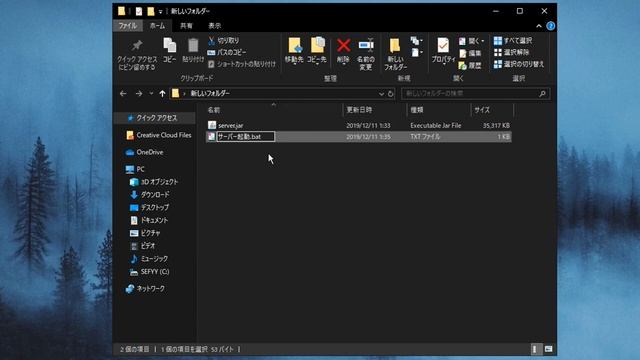Cut selection with scissors icon
This screenshot has height=360, width=640.
(x=224, y=41)
